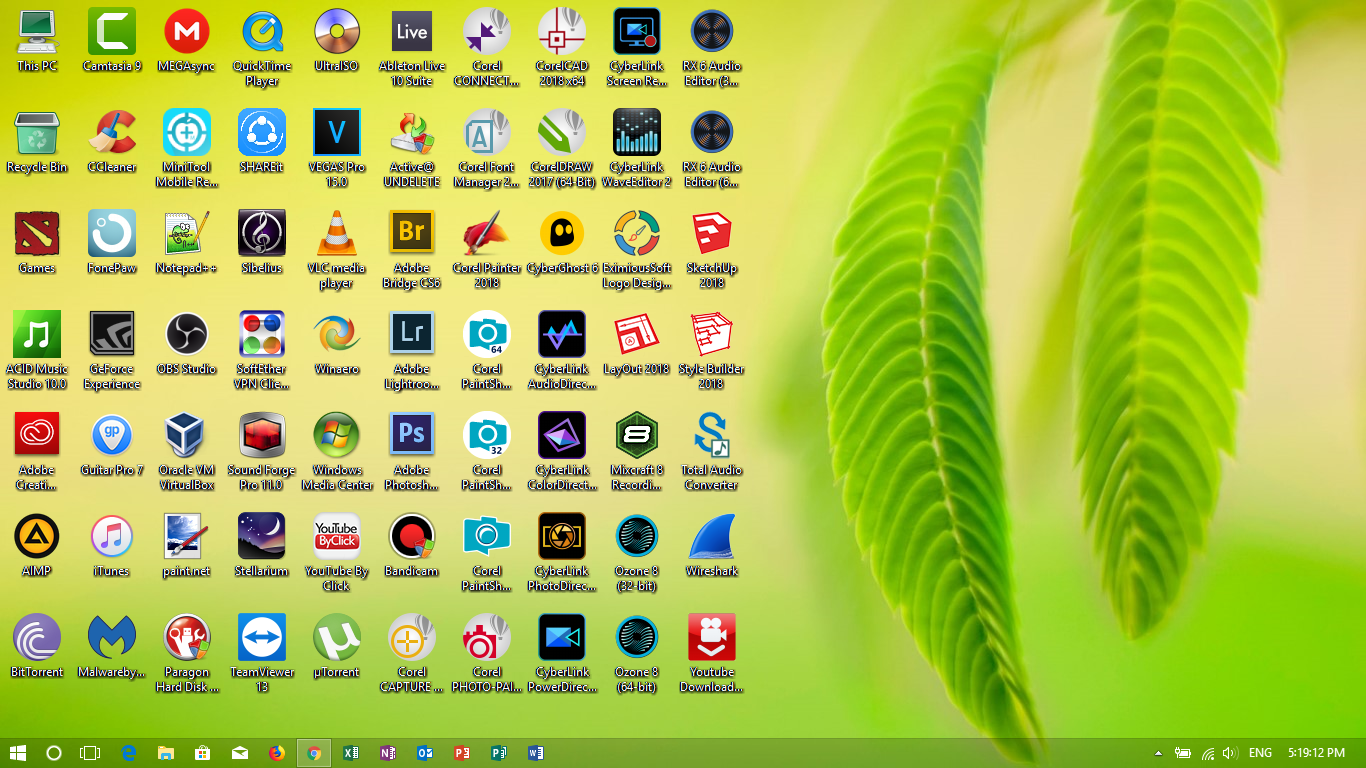Select the CorelCAD 2018 x64 icon

coord(562,31)
